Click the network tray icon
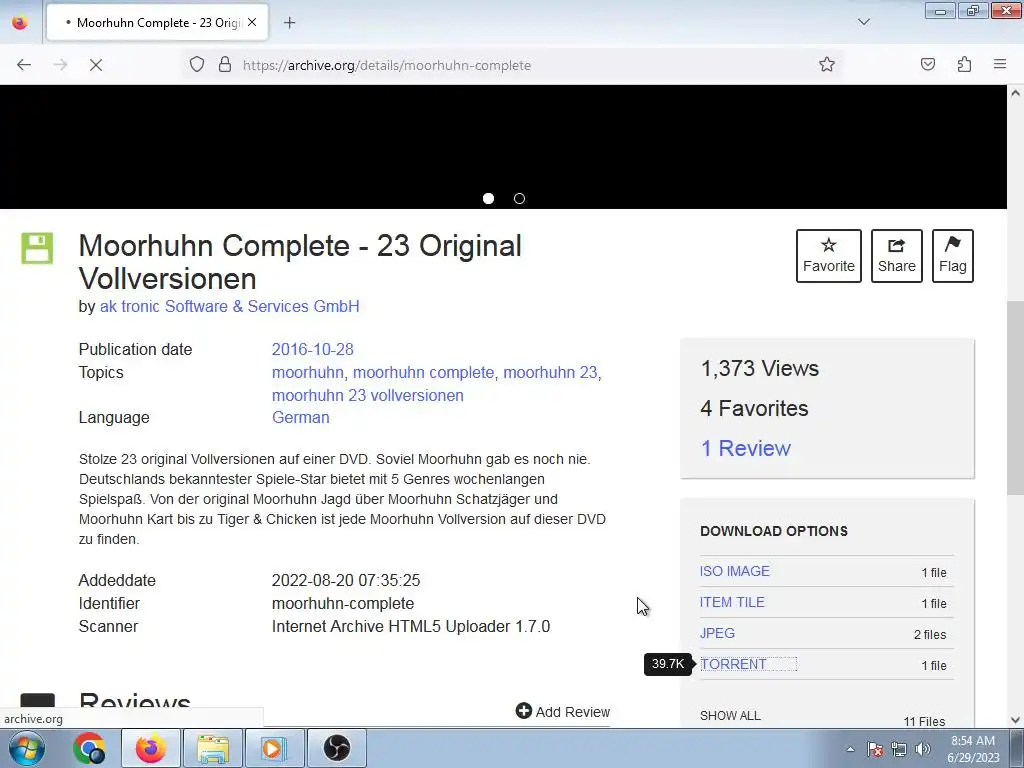The image size is (1024, 768). coord(899,749)
